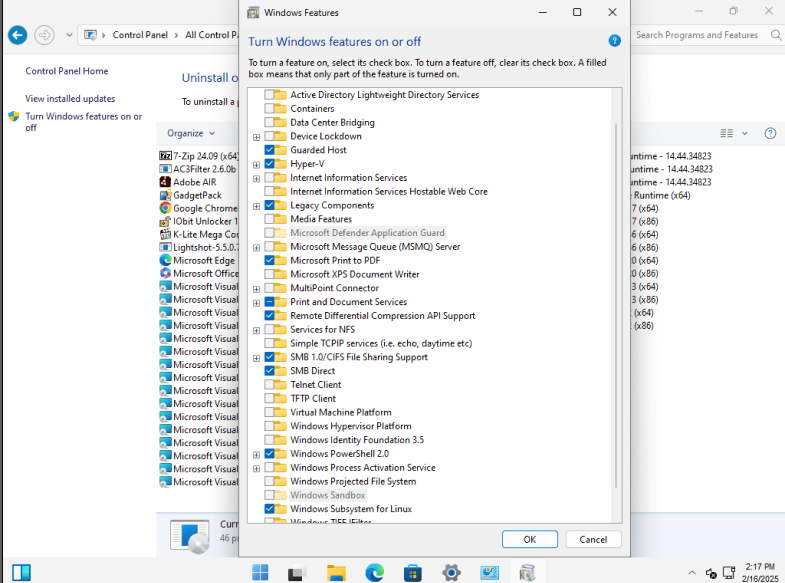Select the GadgetPack program icon

click(165, 195)
